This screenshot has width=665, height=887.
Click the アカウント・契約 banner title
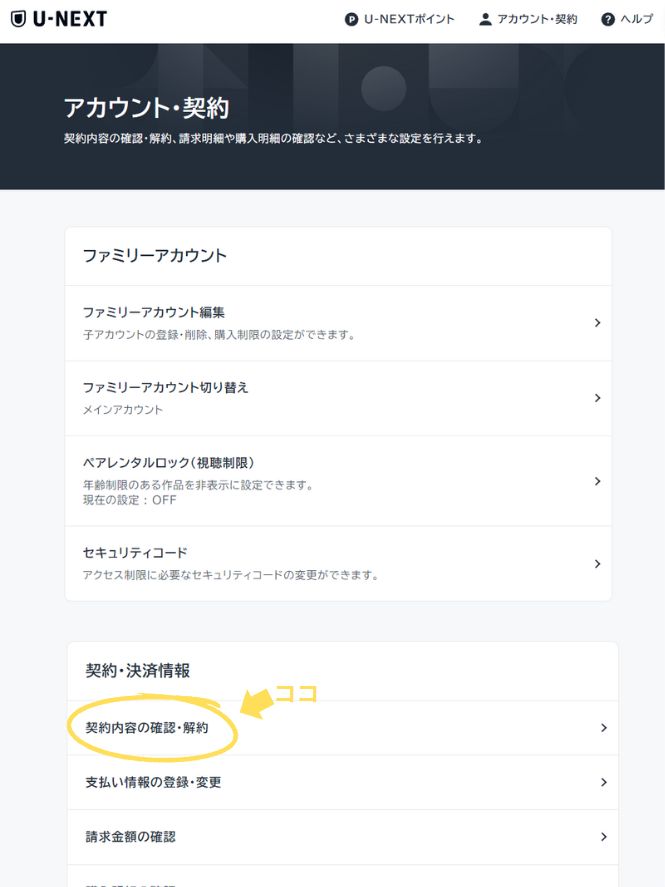click(x=146, y=107)
